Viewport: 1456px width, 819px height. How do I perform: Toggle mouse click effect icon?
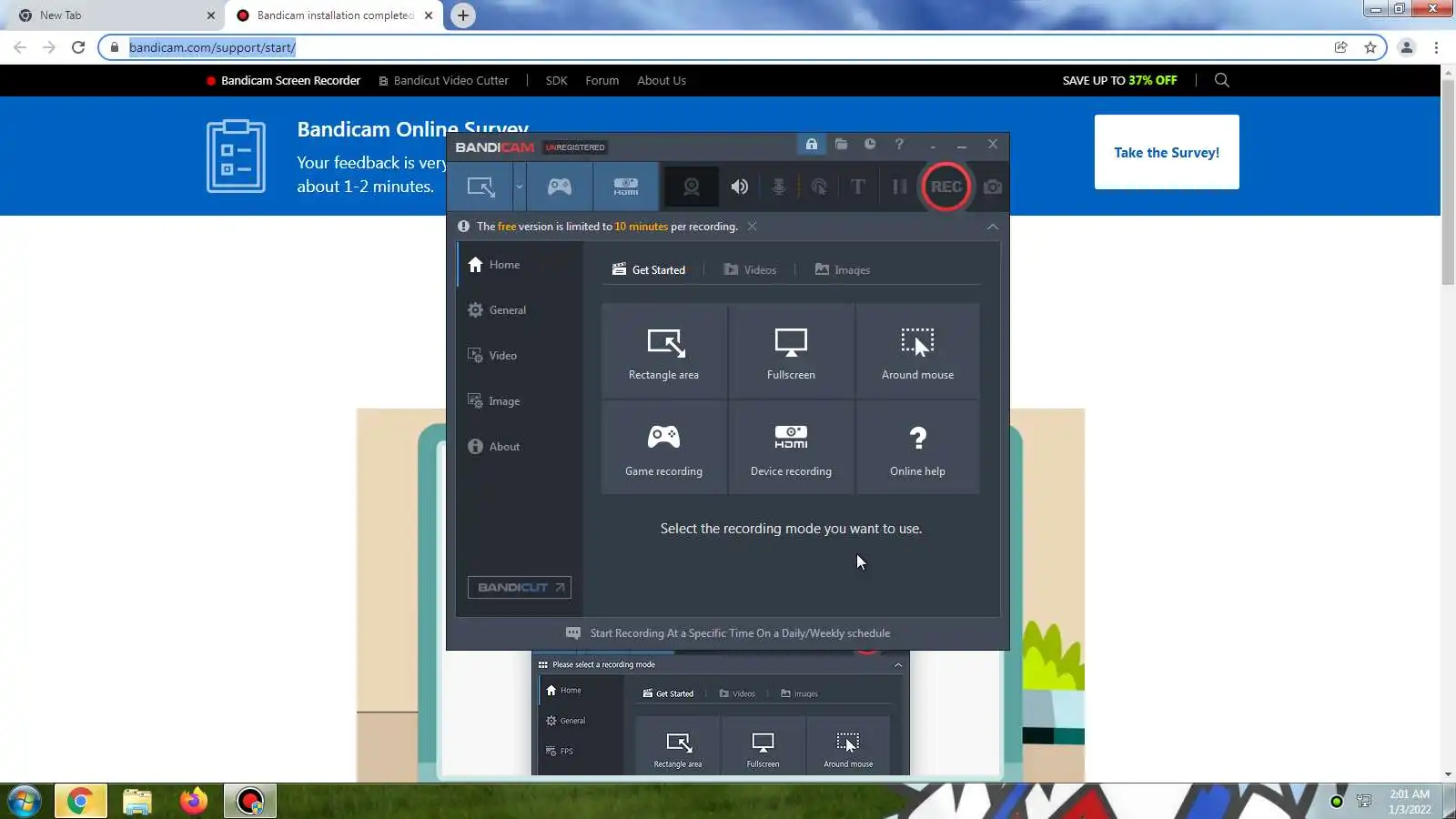tap(819, 187)
